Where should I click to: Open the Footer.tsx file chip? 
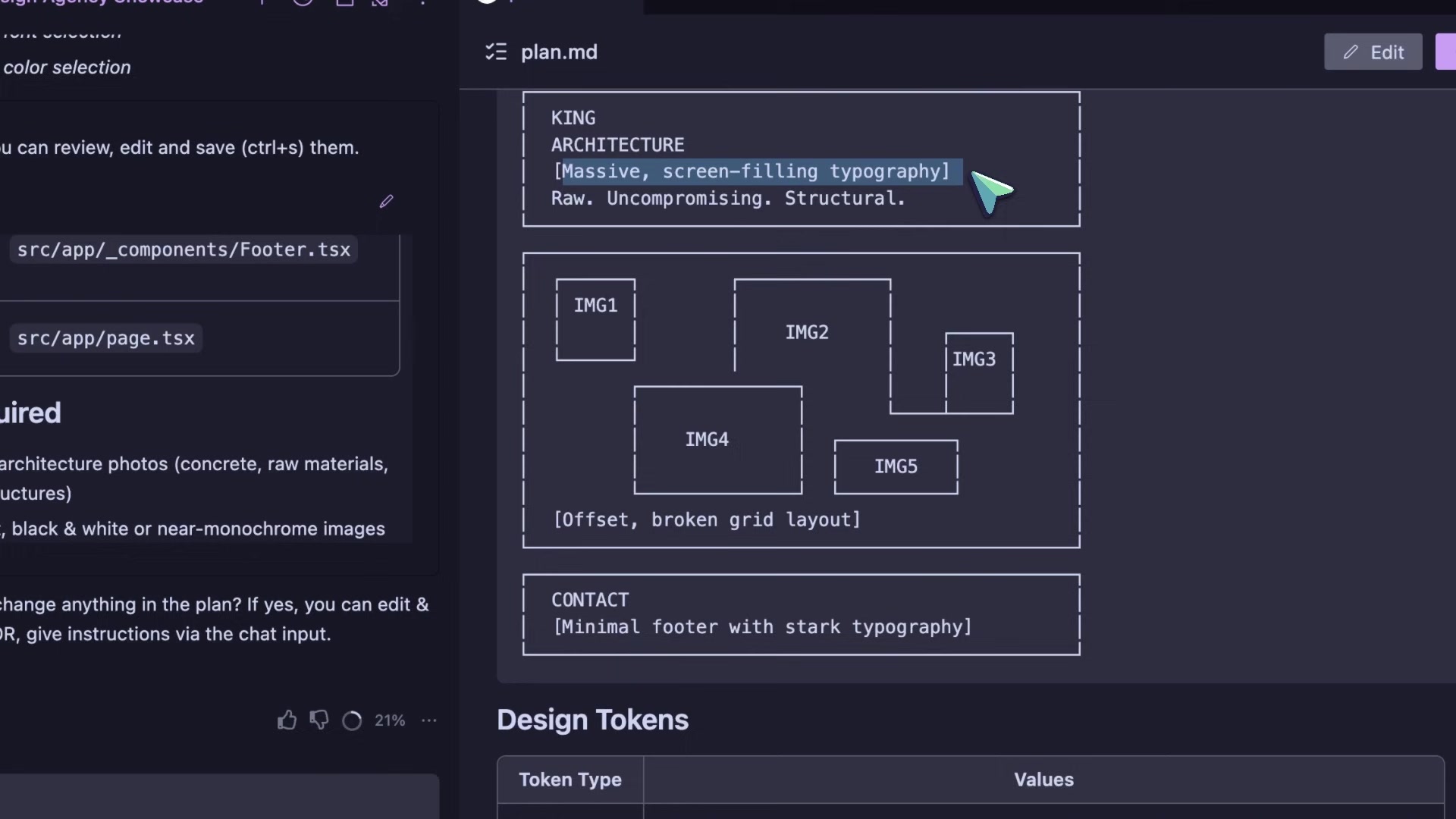[184, 249]
